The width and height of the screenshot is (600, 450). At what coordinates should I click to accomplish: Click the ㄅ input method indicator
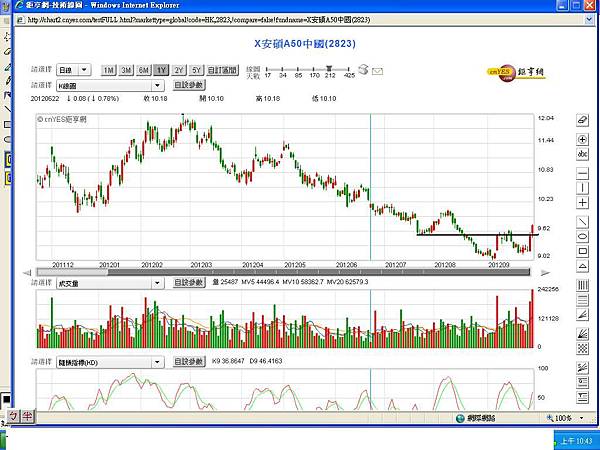pyautogui.click(x=13, y=416)
